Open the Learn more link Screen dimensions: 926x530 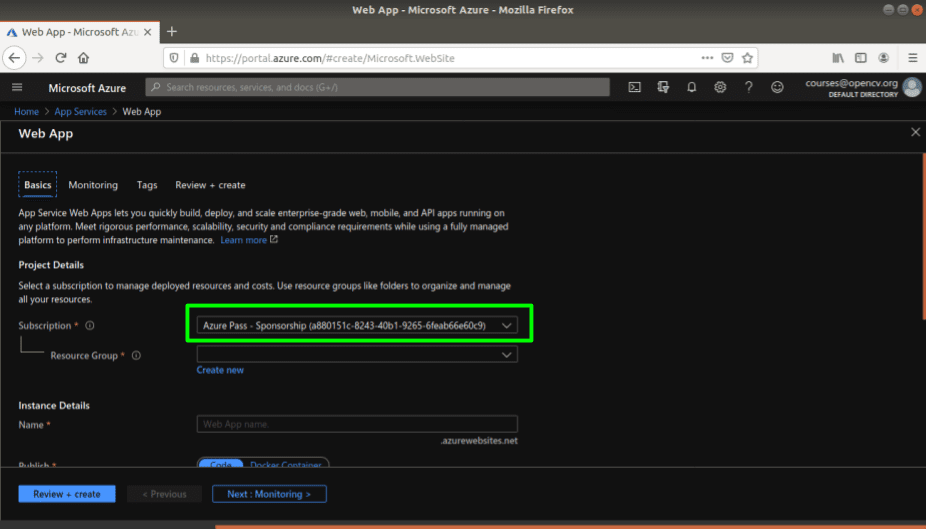coord(243,240)
